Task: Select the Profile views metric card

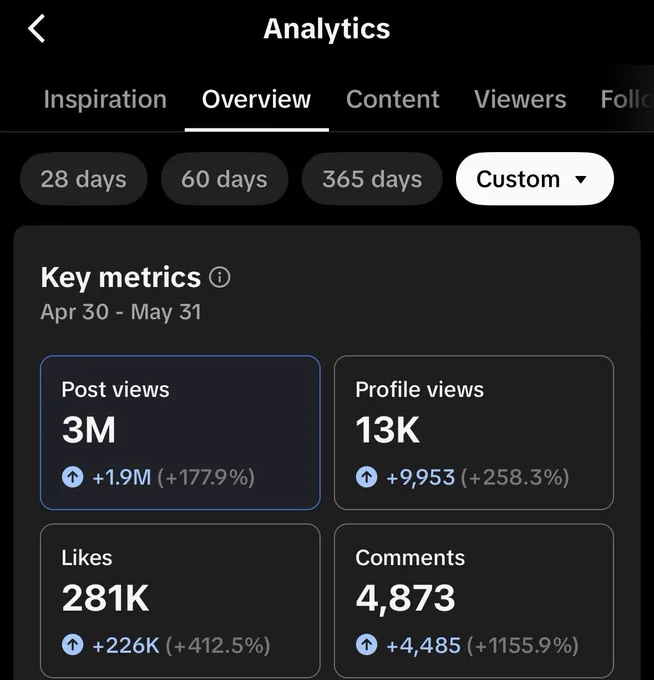Action: [x=474, y=432]
